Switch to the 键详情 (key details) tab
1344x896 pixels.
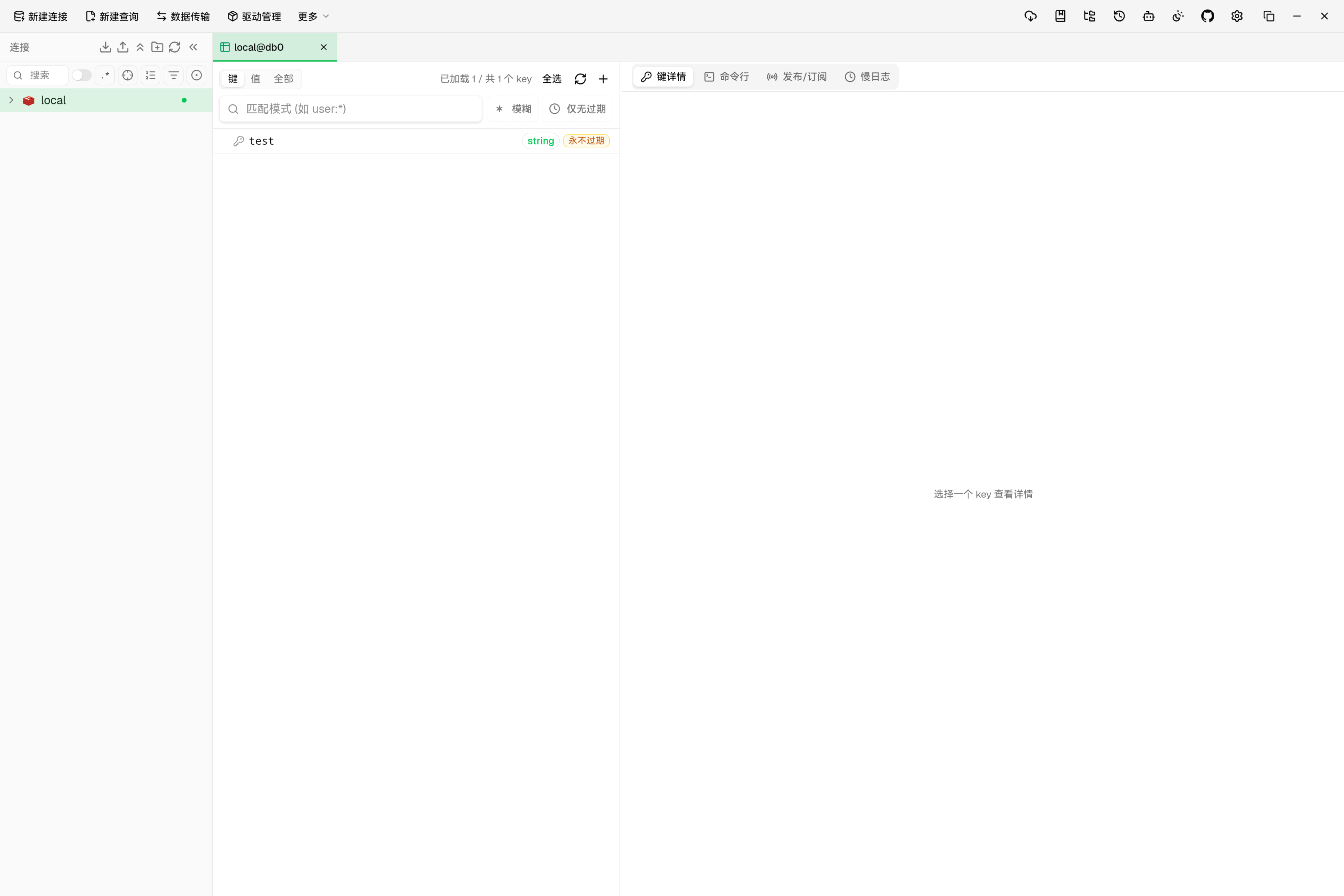[x=663, y=77]
